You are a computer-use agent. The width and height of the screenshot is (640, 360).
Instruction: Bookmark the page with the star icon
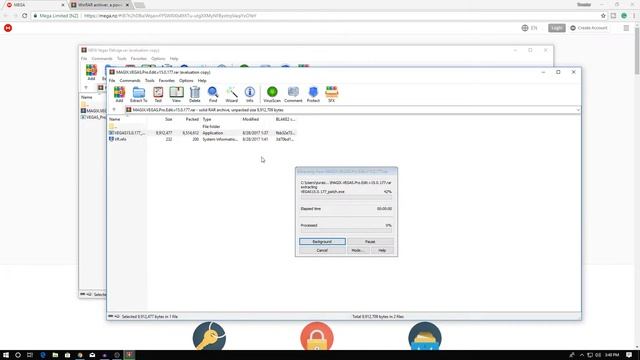(603, 16)
